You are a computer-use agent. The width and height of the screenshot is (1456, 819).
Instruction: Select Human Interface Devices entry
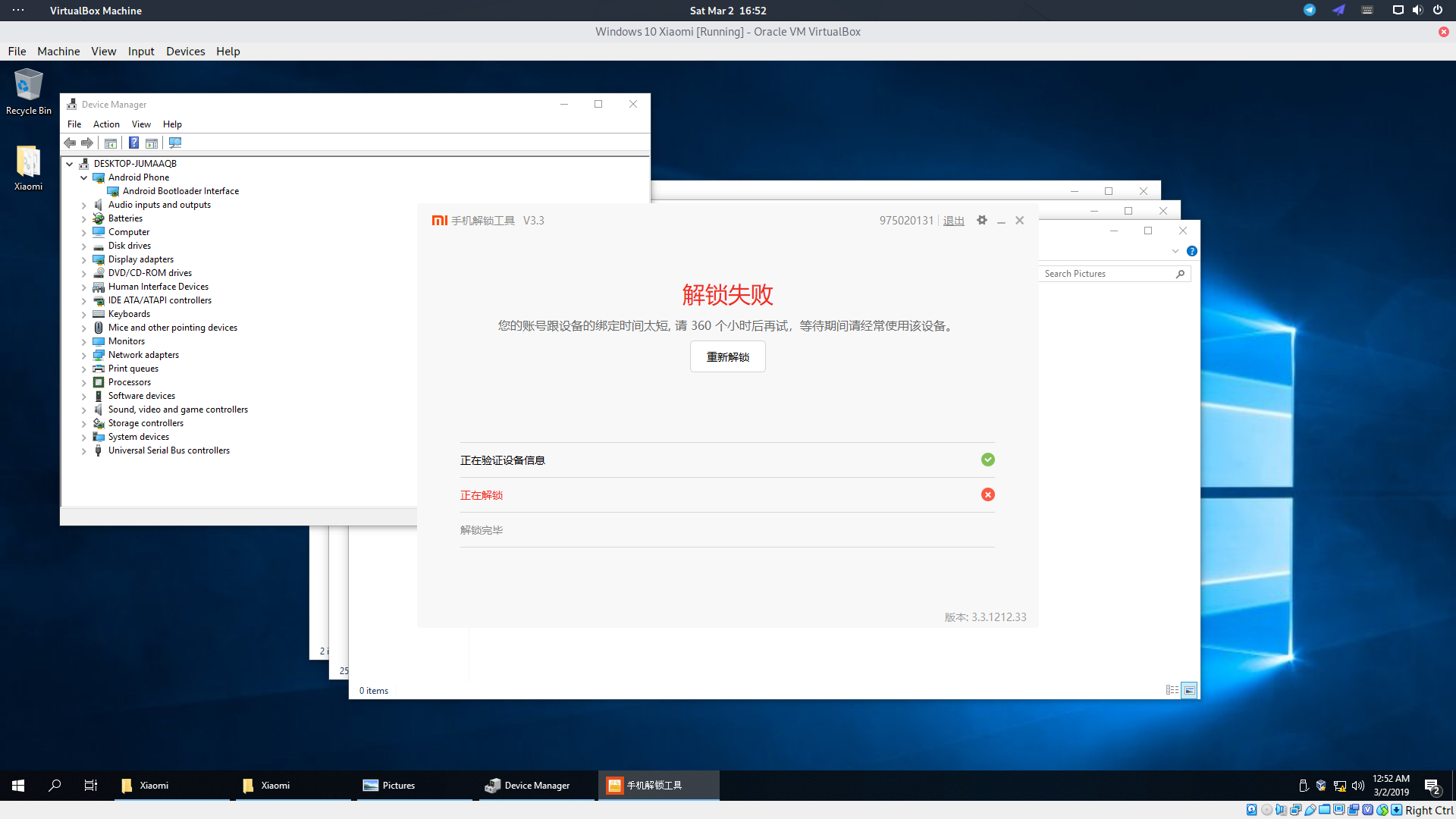pos(158,287)
